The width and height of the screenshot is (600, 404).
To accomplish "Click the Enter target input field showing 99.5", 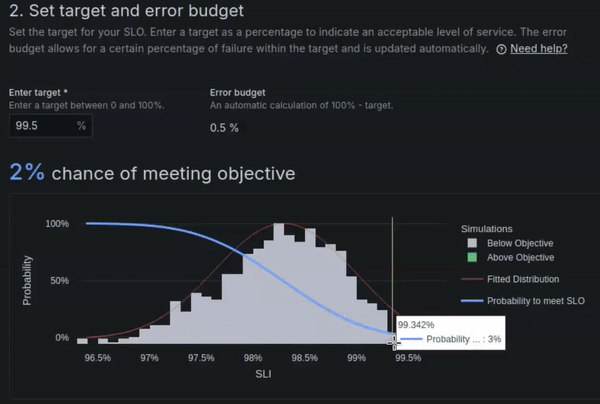I will 51,126.
